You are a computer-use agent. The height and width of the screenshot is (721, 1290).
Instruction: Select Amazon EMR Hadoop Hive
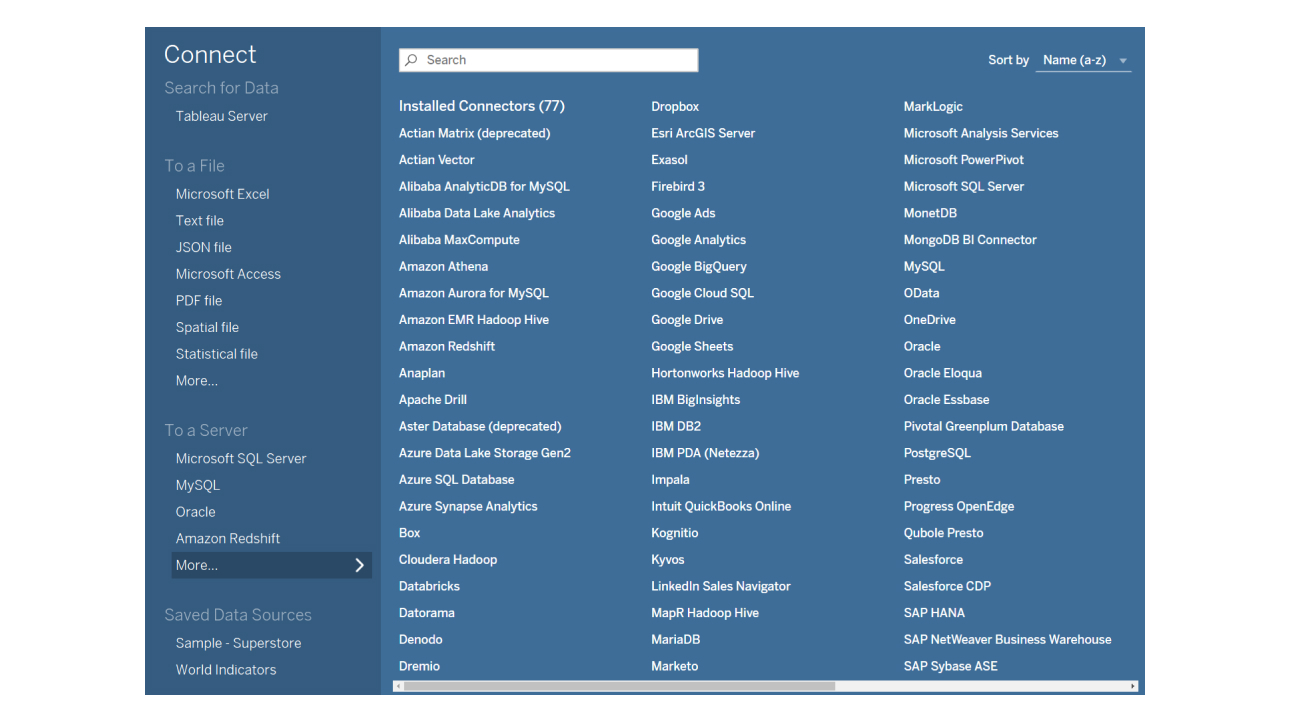click(474, 320)
